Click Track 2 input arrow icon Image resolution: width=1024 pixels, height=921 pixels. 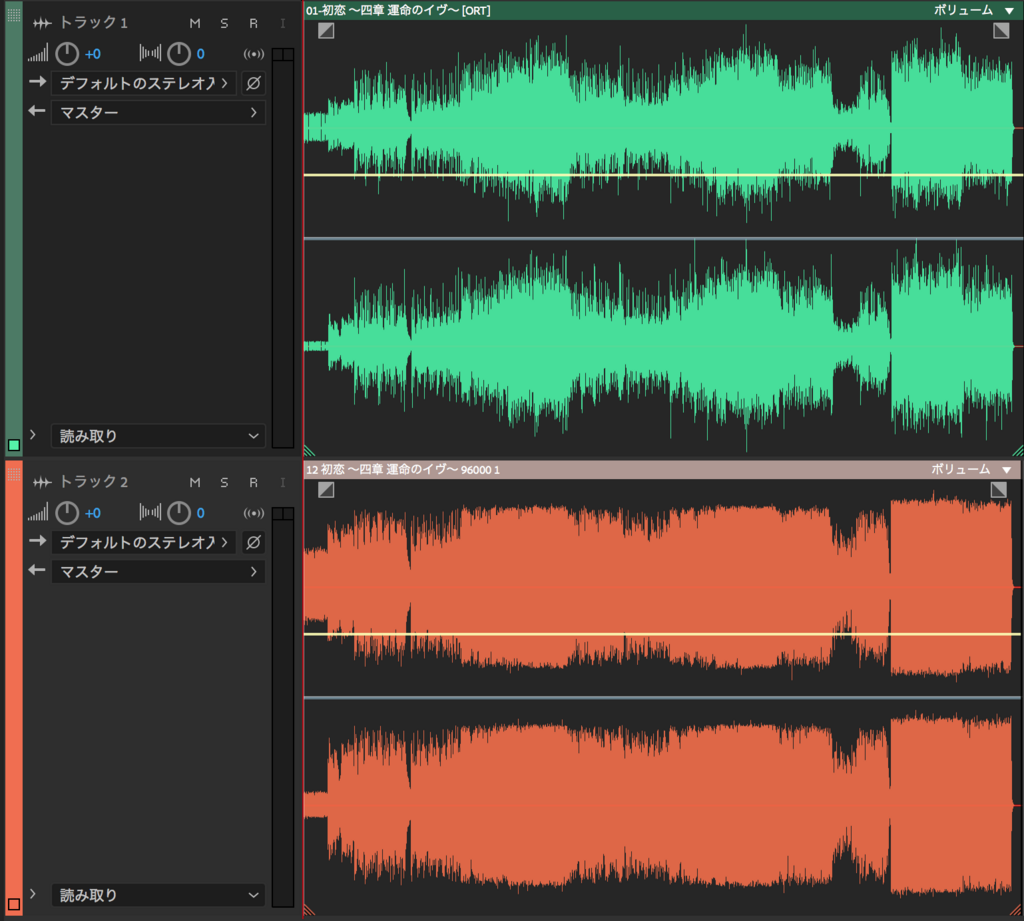pos(38,541)
